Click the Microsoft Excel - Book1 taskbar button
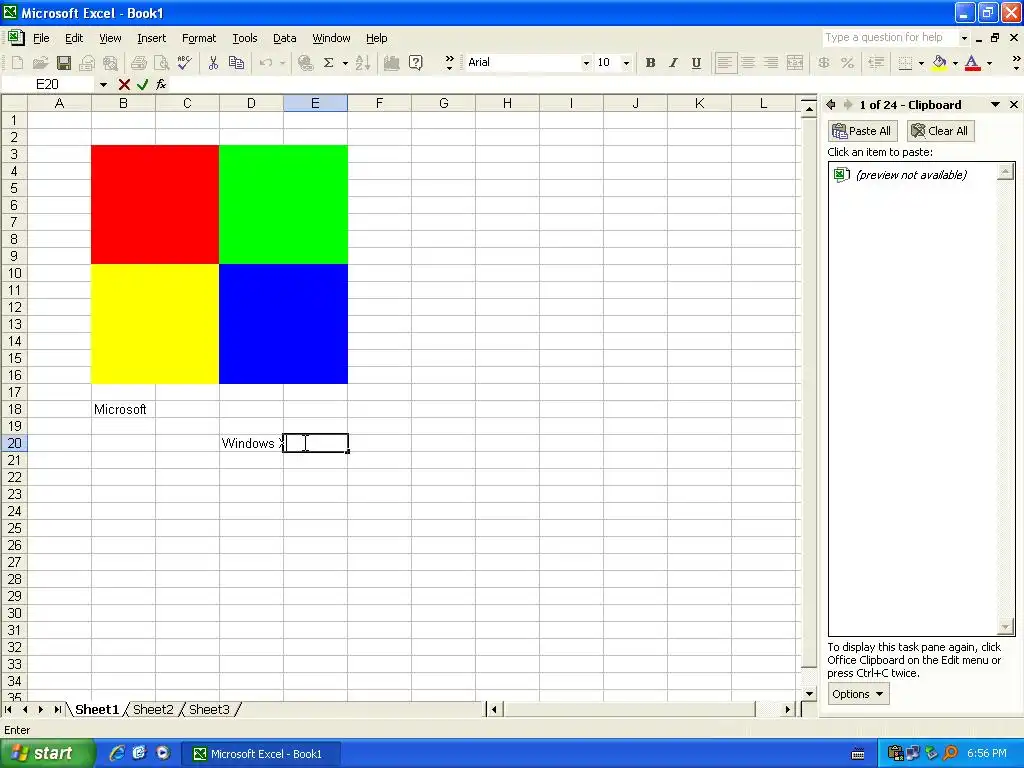This screenshot has width=1024, height=768. 260,754
